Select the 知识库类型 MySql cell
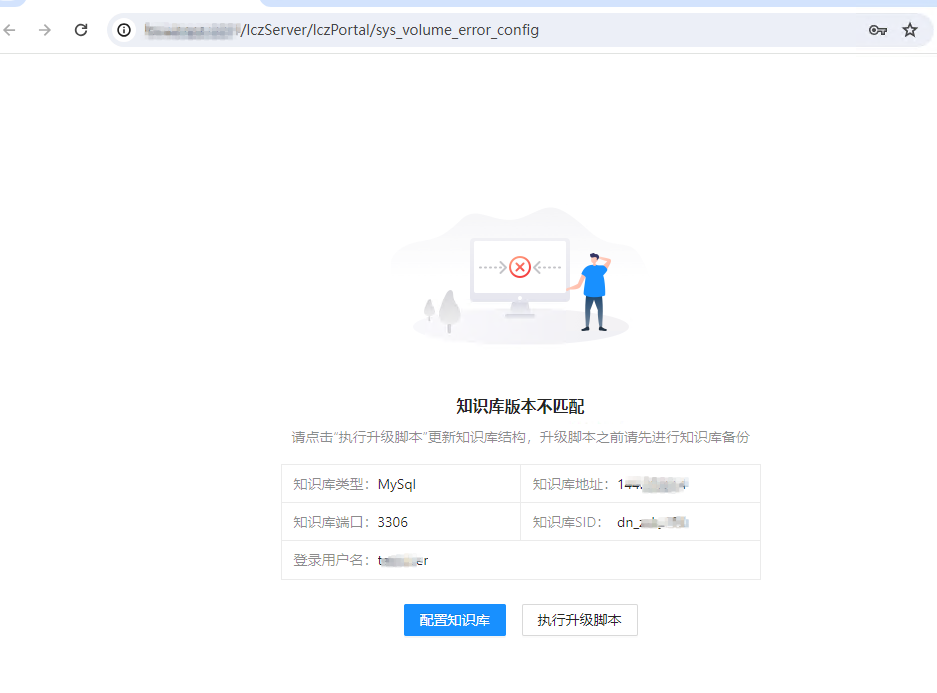Screen dimensions: 937x693 [x=400, y=484]
